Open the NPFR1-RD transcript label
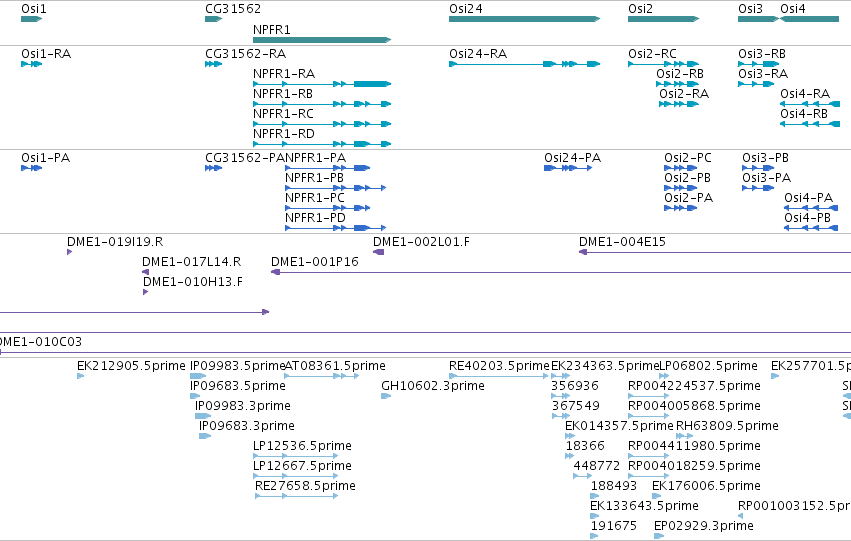 point(284,134)
